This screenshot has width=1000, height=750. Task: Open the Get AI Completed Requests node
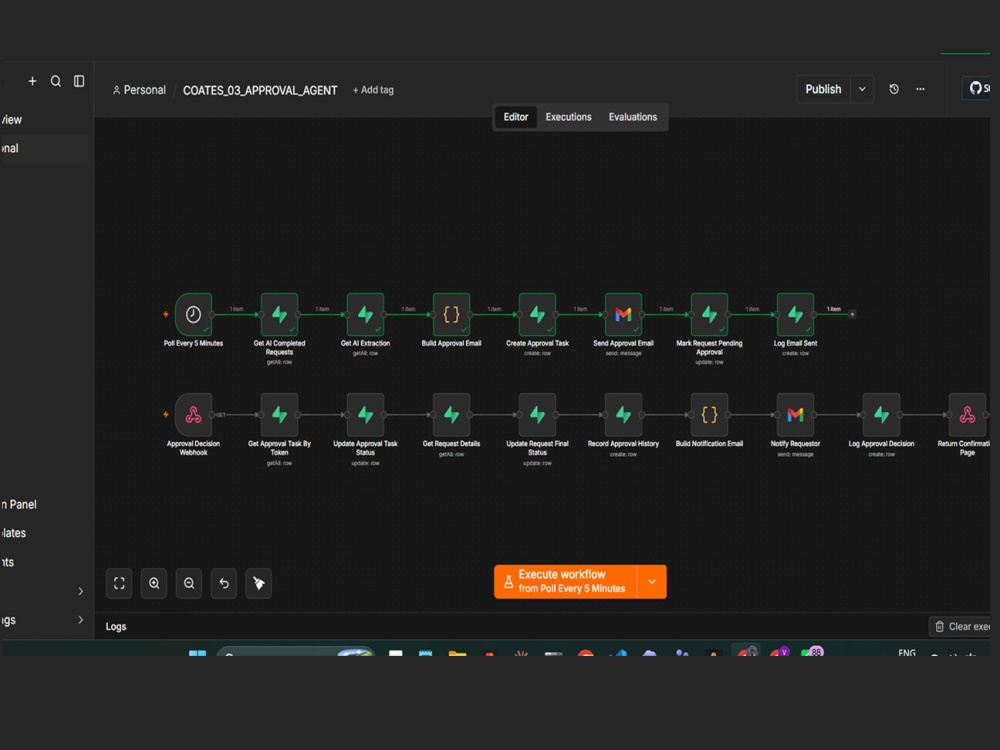point(279,314)
